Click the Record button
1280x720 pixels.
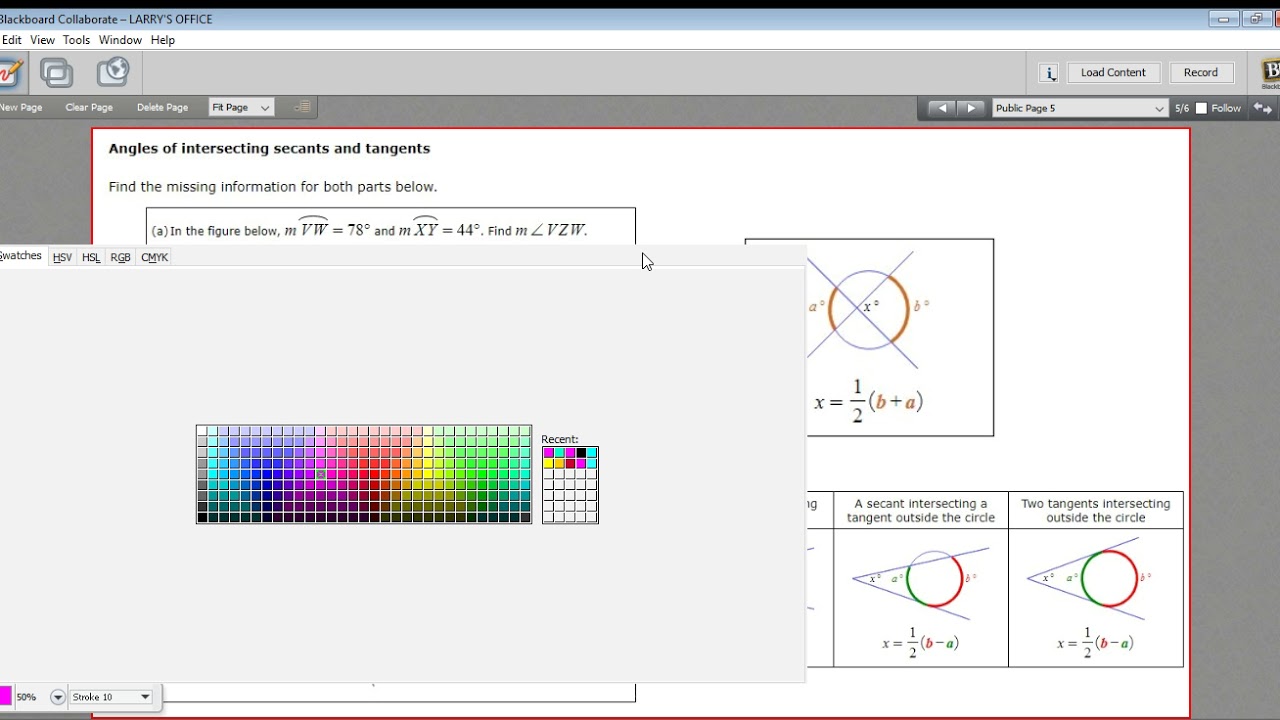click(x=1201, y=72)
